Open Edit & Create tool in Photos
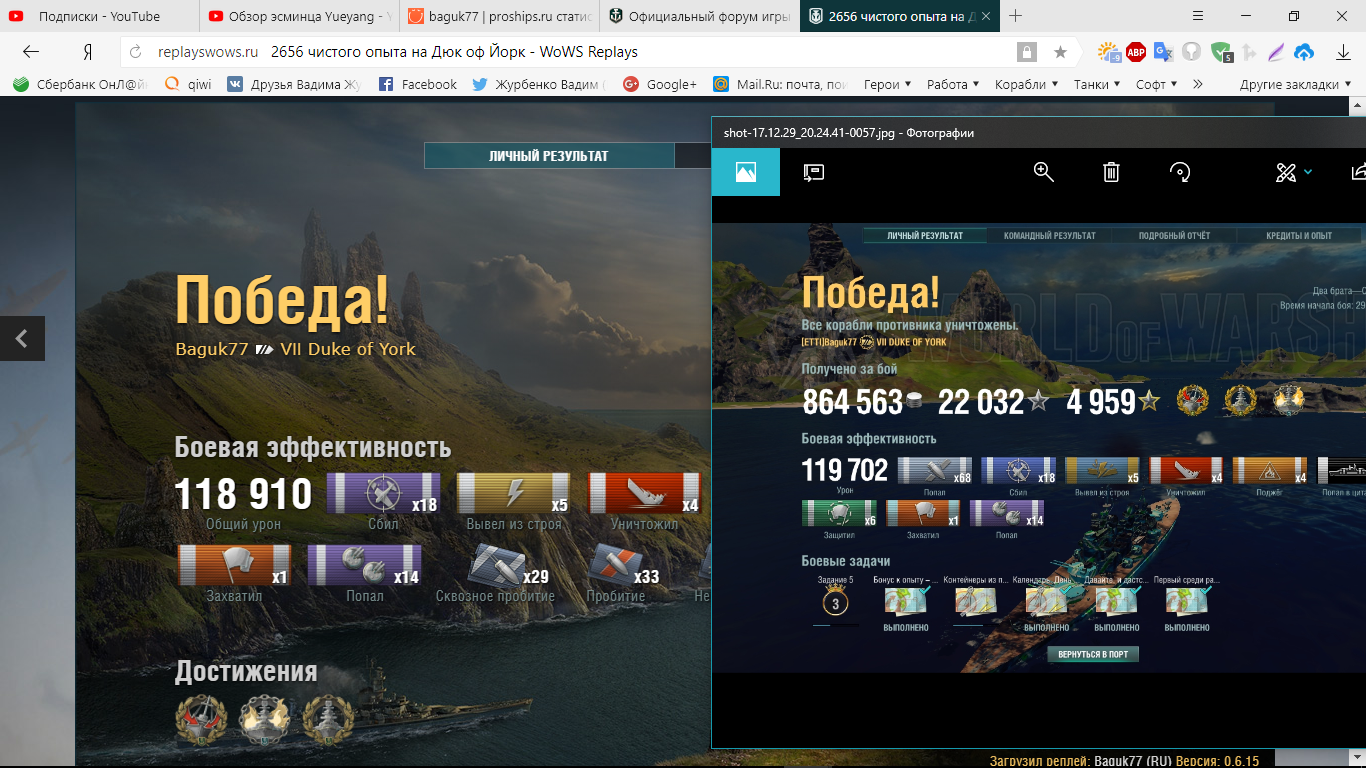This screenshot has width=1366, height=768. coord(1286,172)
